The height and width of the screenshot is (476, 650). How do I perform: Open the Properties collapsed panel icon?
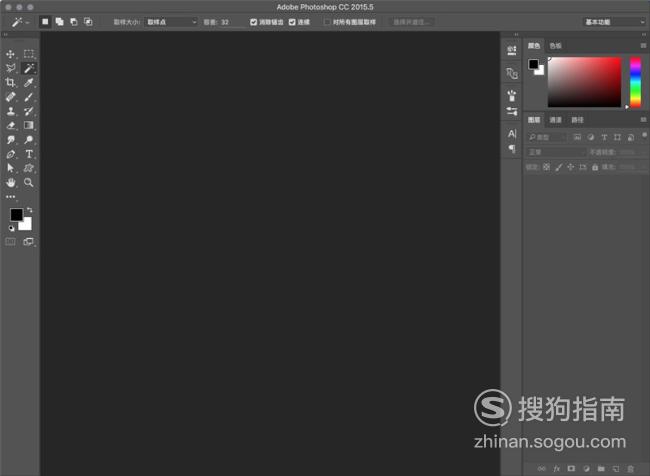[x=512, y=51]
